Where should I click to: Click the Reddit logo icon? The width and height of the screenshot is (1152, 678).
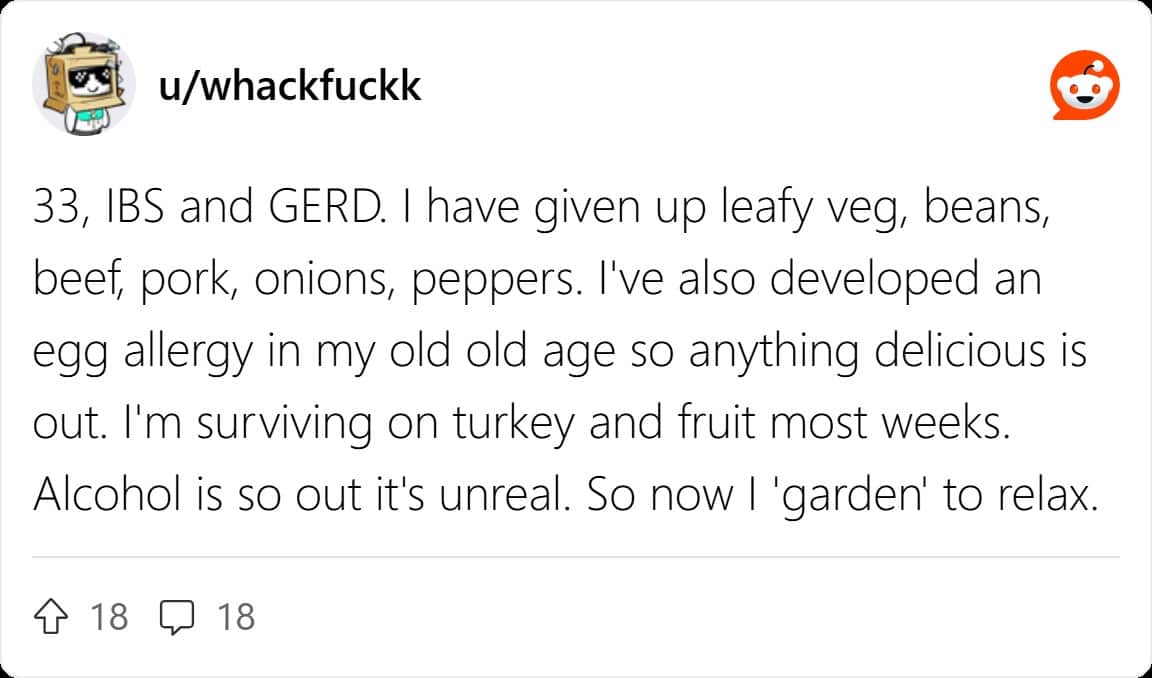click(x=1084, y=85)
